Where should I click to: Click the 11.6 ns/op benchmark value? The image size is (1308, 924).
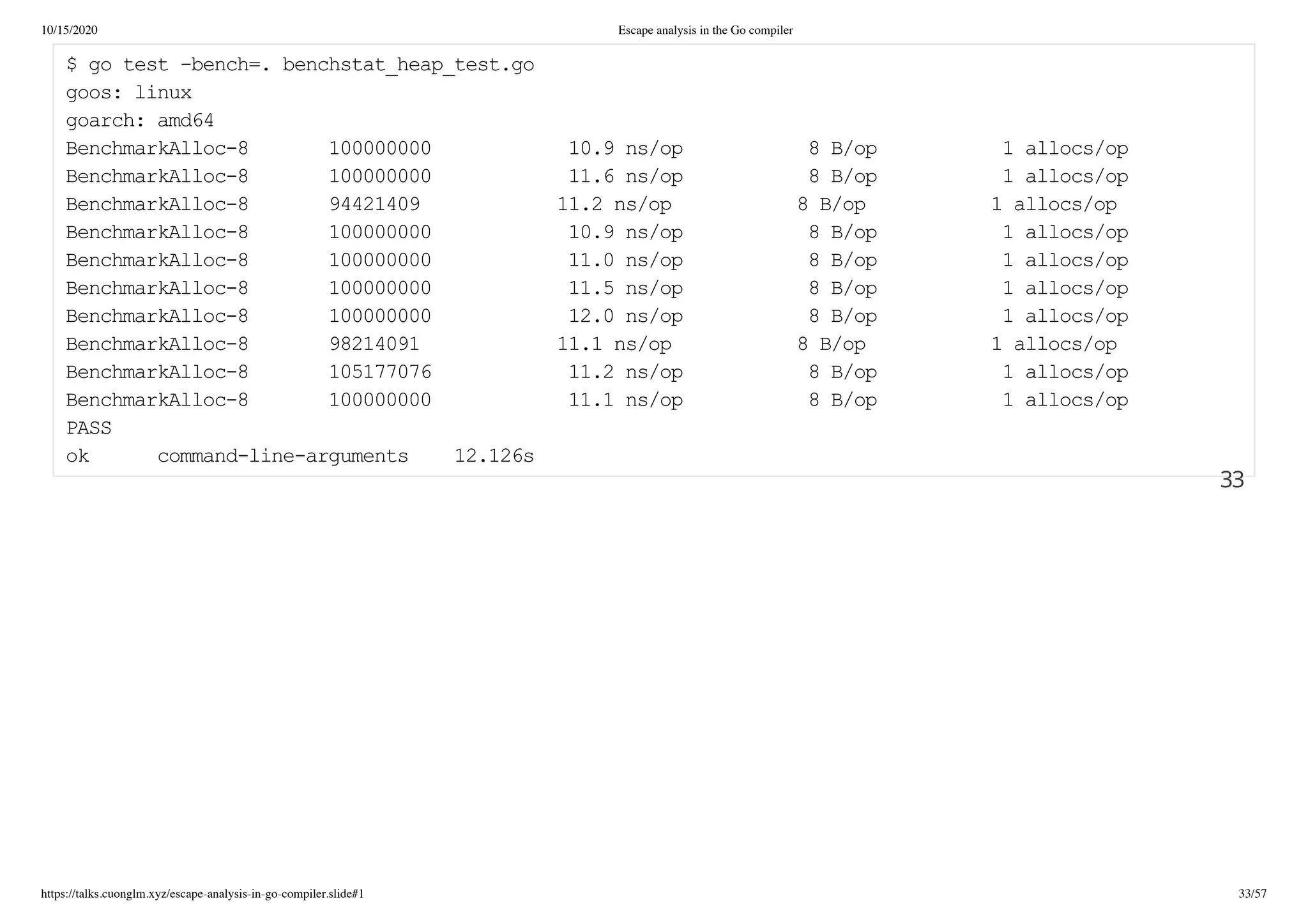tap(626, 177)
